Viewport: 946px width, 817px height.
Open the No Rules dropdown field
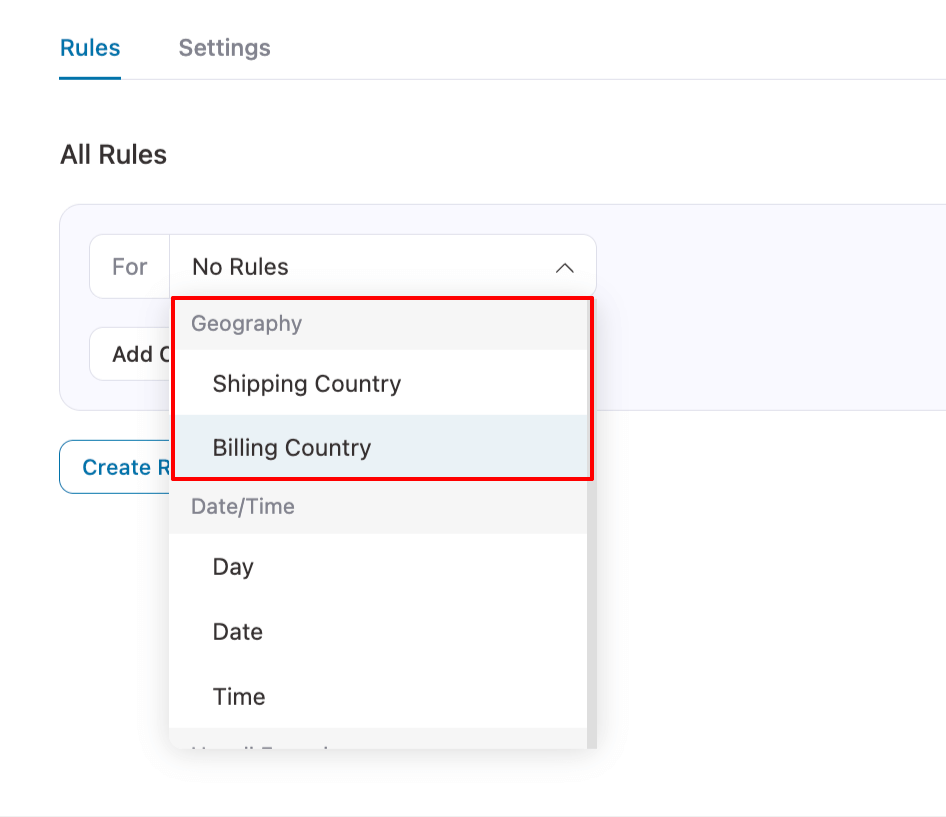[x=382, y=267]
